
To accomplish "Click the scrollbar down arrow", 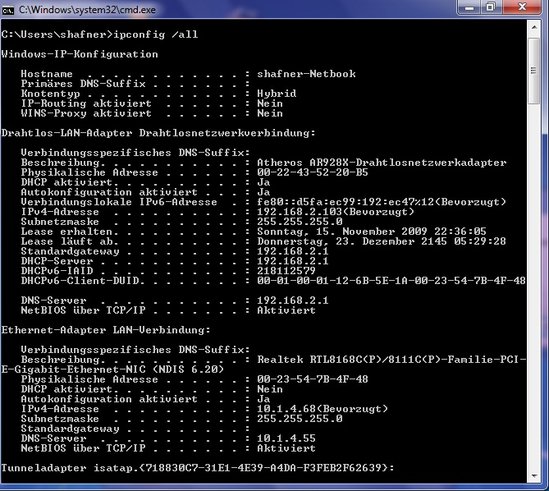I will pyautogui.click(x=534, y=476).
